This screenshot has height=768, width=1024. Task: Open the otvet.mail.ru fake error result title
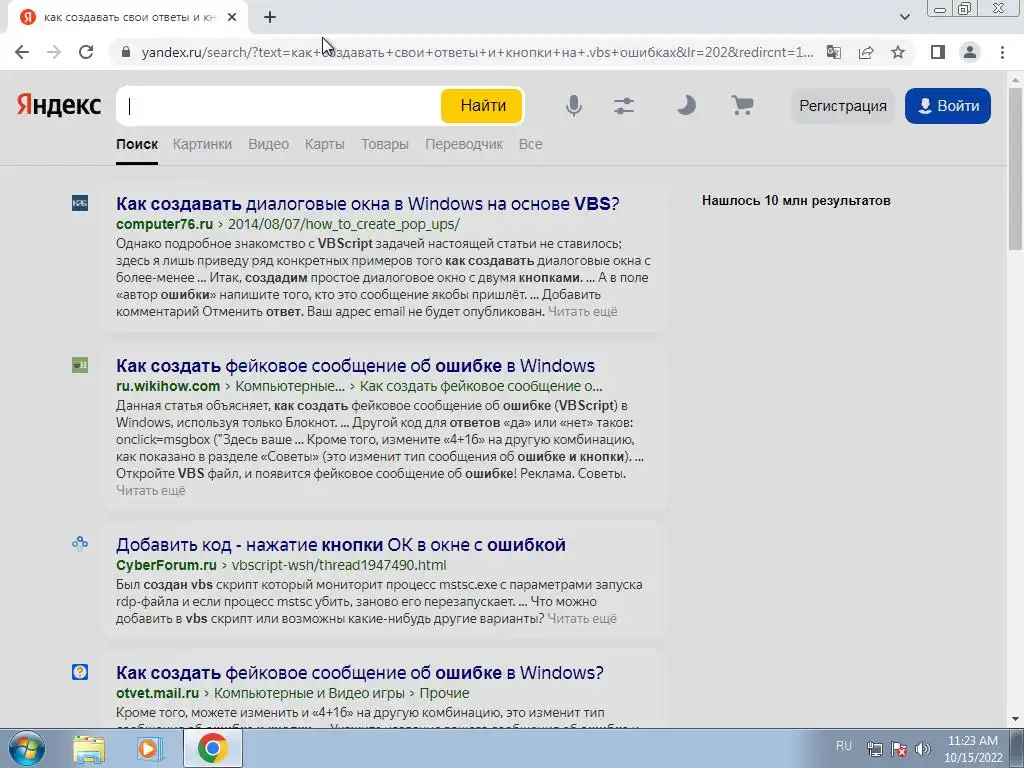point(360,673)
